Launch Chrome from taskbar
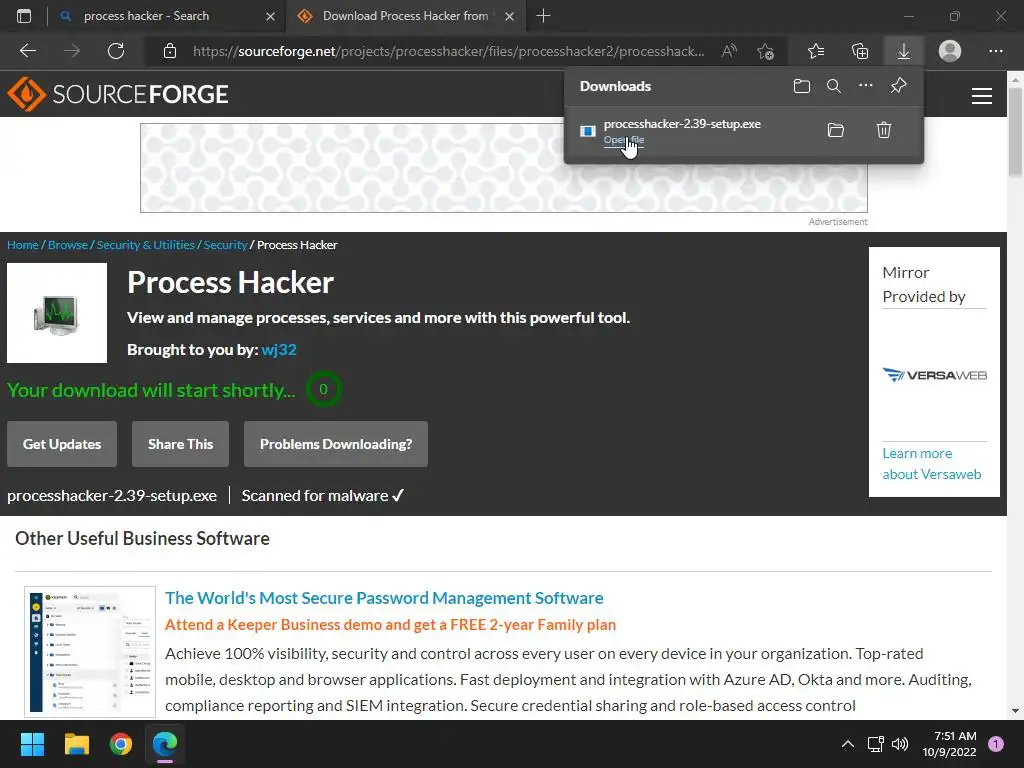The image size is (1024, 768). [121, 744]
